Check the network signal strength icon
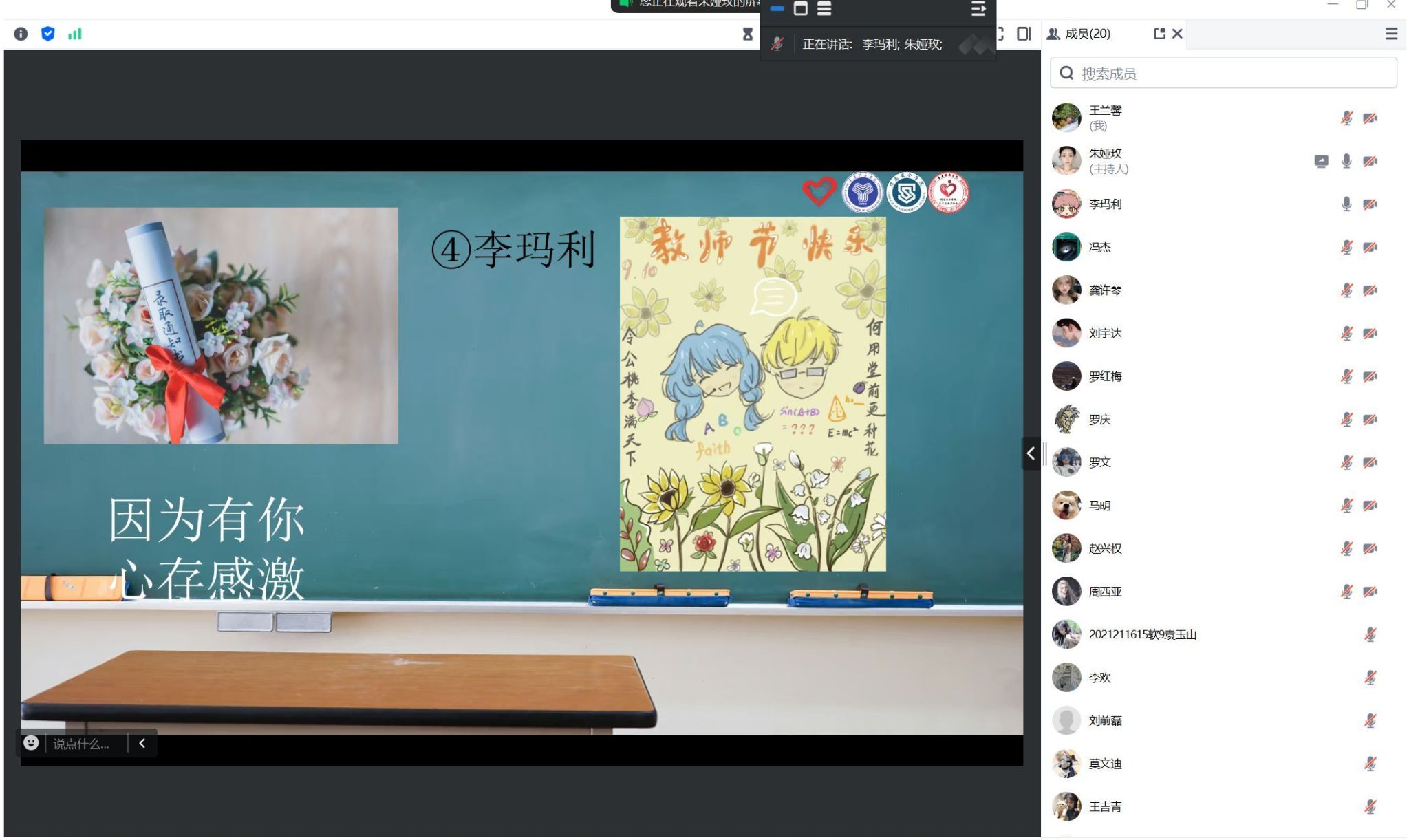 (x=74, y=34)
